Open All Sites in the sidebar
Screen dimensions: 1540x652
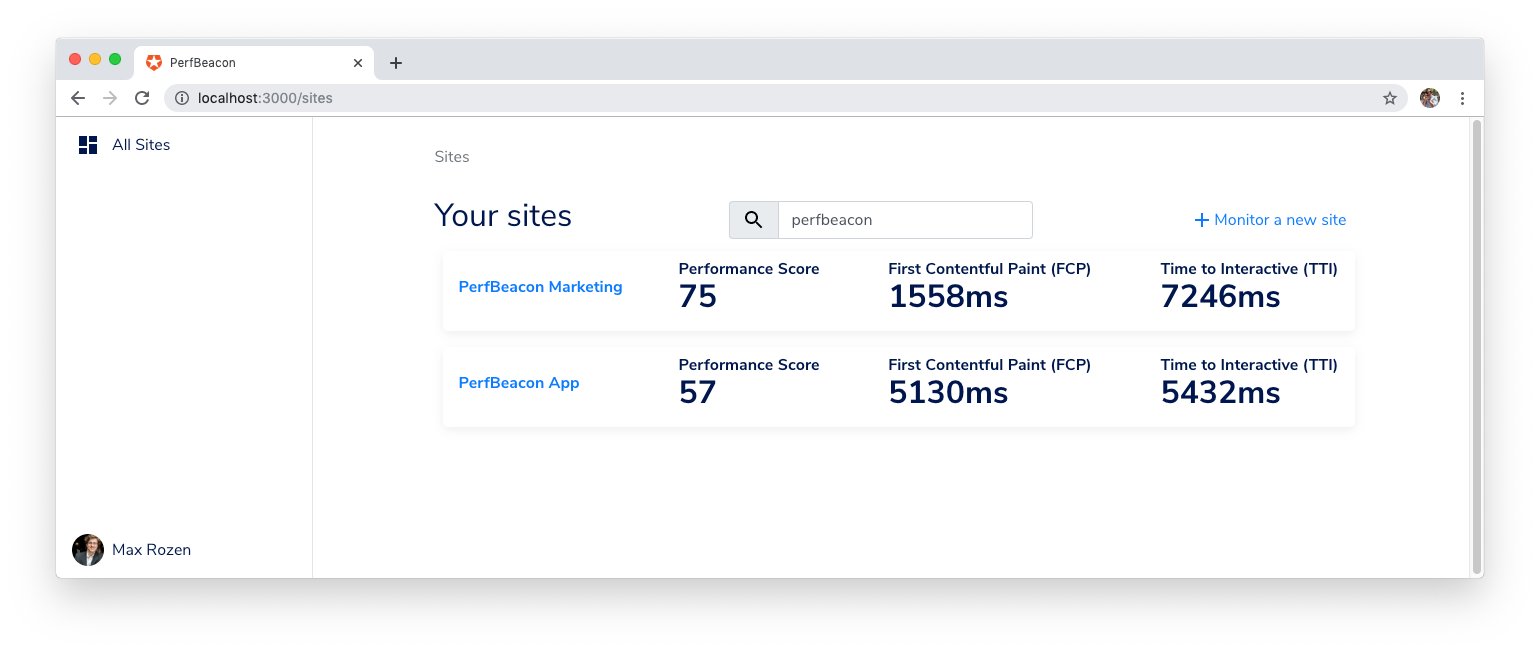pos(141,145)
